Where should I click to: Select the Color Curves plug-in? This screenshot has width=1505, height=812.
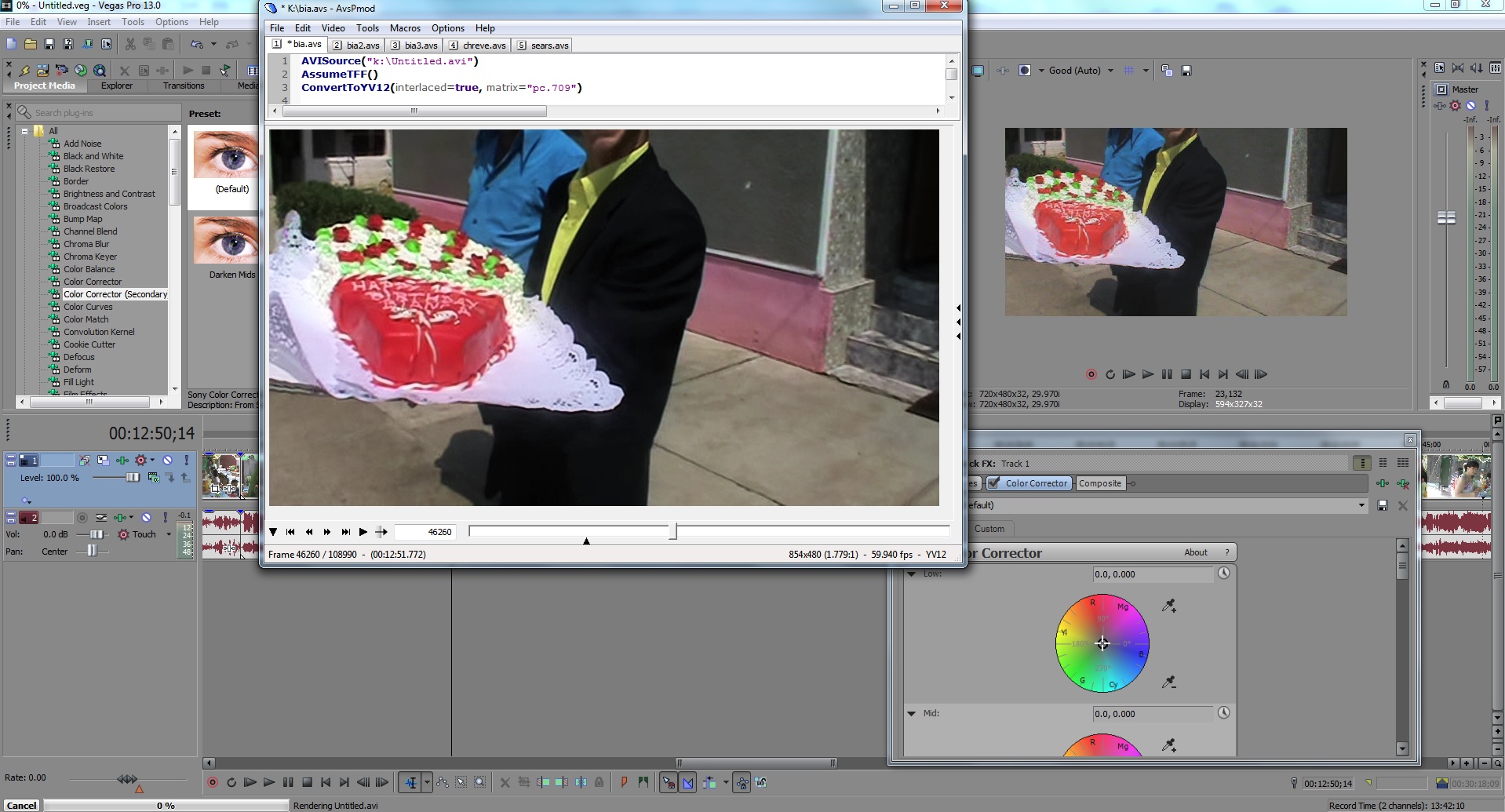[x=88, y=307]
